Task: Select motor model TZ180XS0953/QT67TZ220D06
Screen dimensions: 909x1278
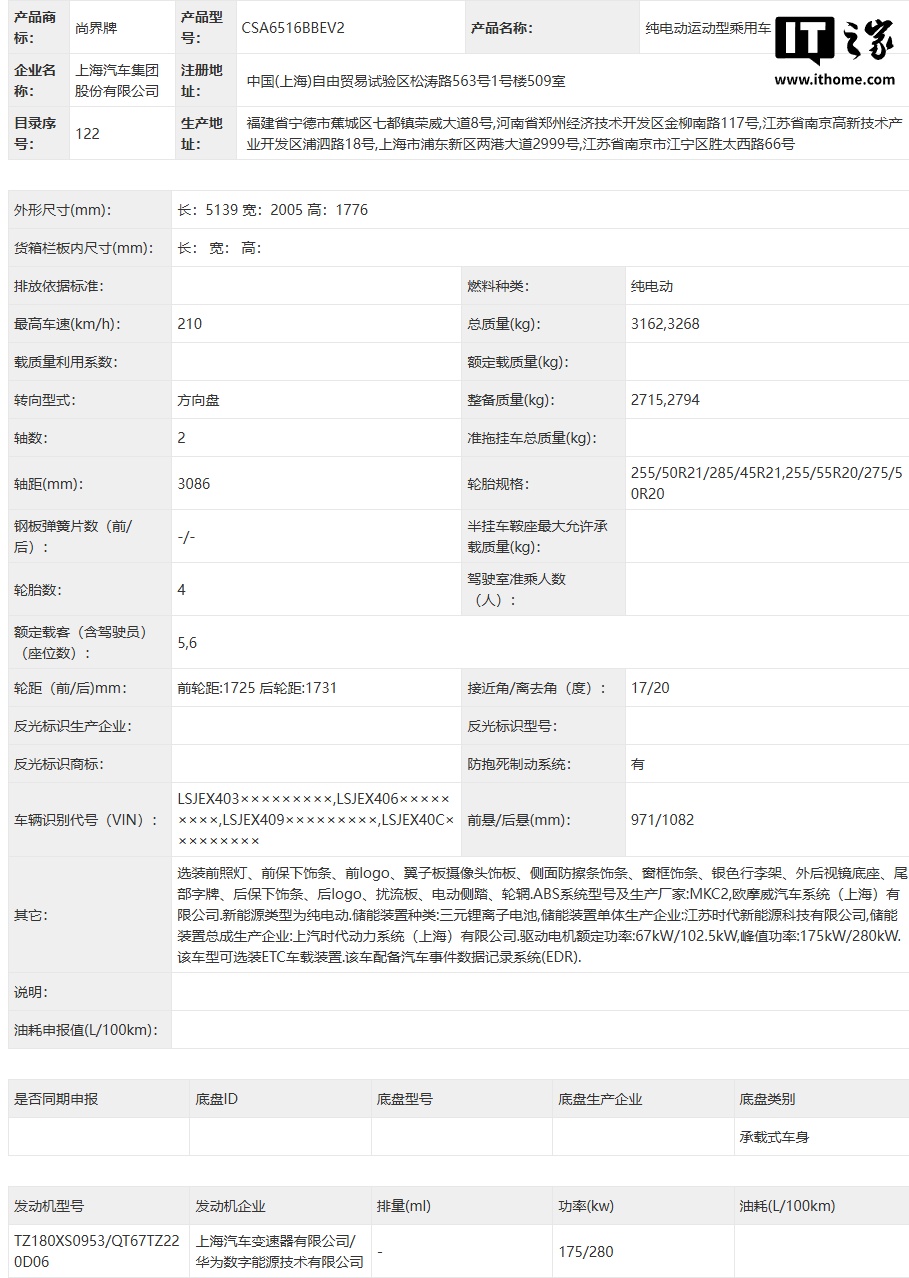Action: point(96,1251)
